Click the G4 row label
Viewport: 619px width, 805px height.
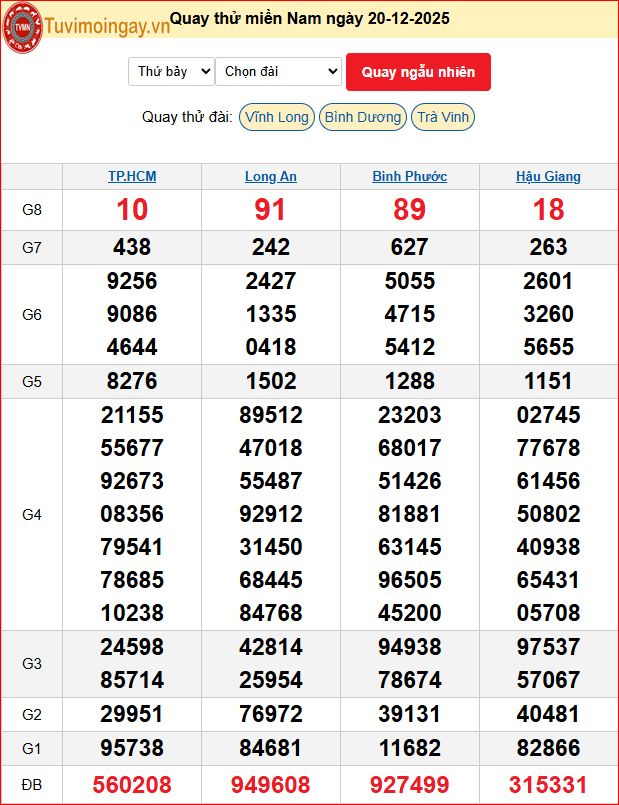(32, 514)
